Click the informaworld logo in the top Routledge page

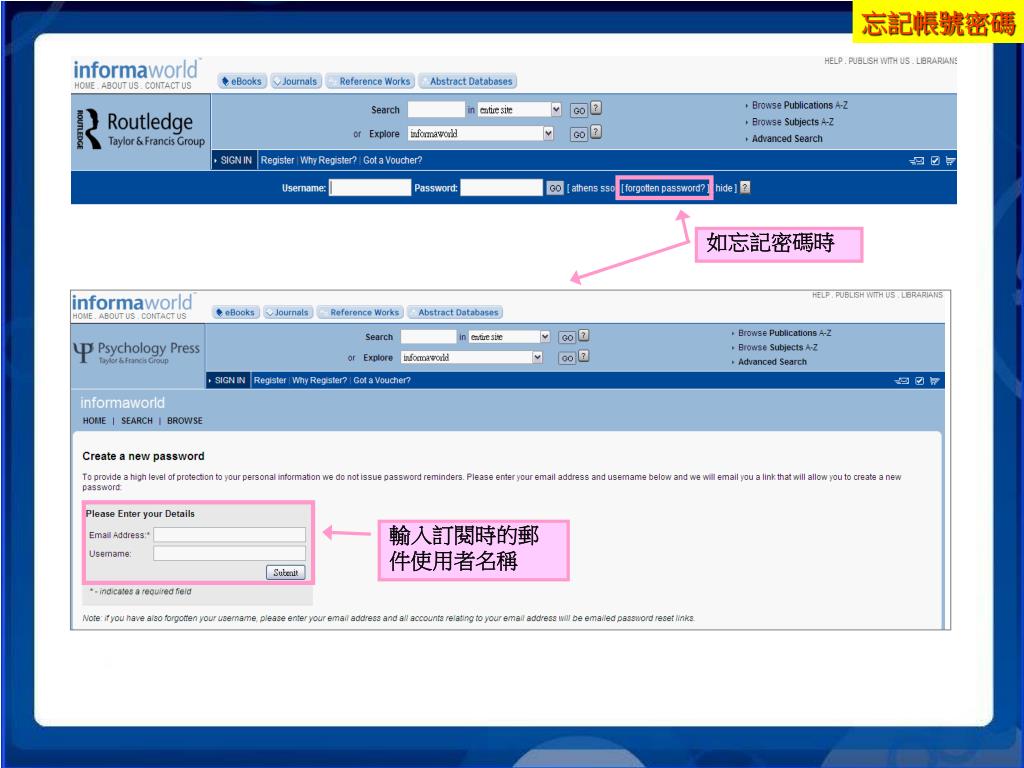[136, 69]
